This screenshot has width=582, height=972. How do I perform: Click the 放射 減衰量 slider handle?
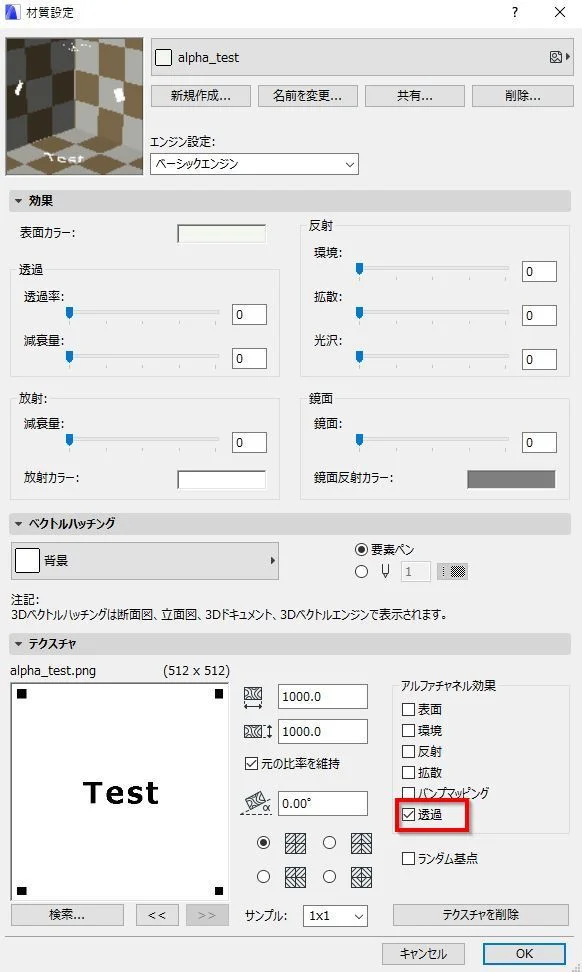pyautogui.click(x=69, y=440)
